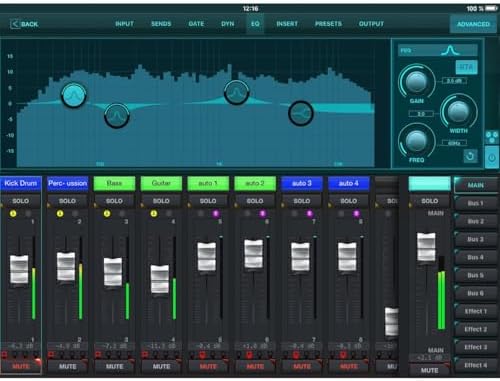500x381 pixels.
Task: Select Bus 2 output
Action: 476,221
